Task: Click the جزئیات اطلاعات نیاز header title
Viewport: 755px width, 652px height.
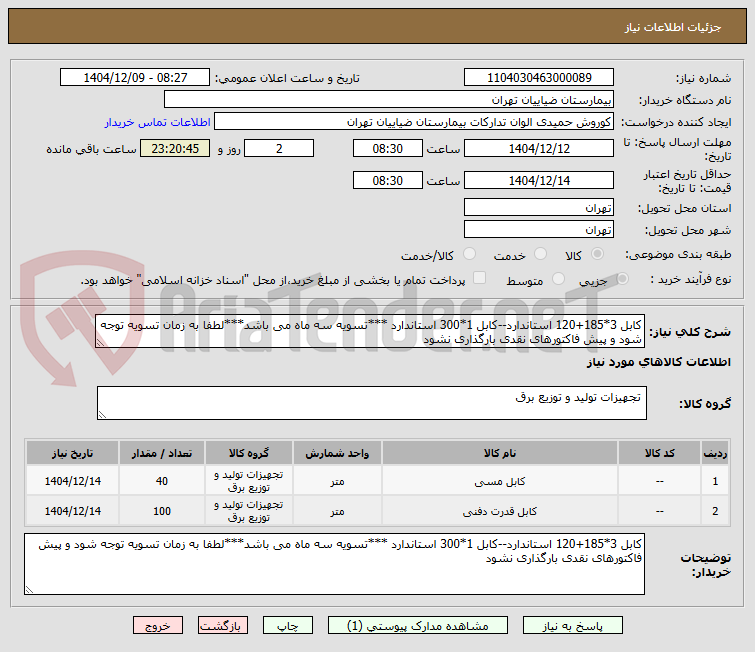Action: coord(673,27)
